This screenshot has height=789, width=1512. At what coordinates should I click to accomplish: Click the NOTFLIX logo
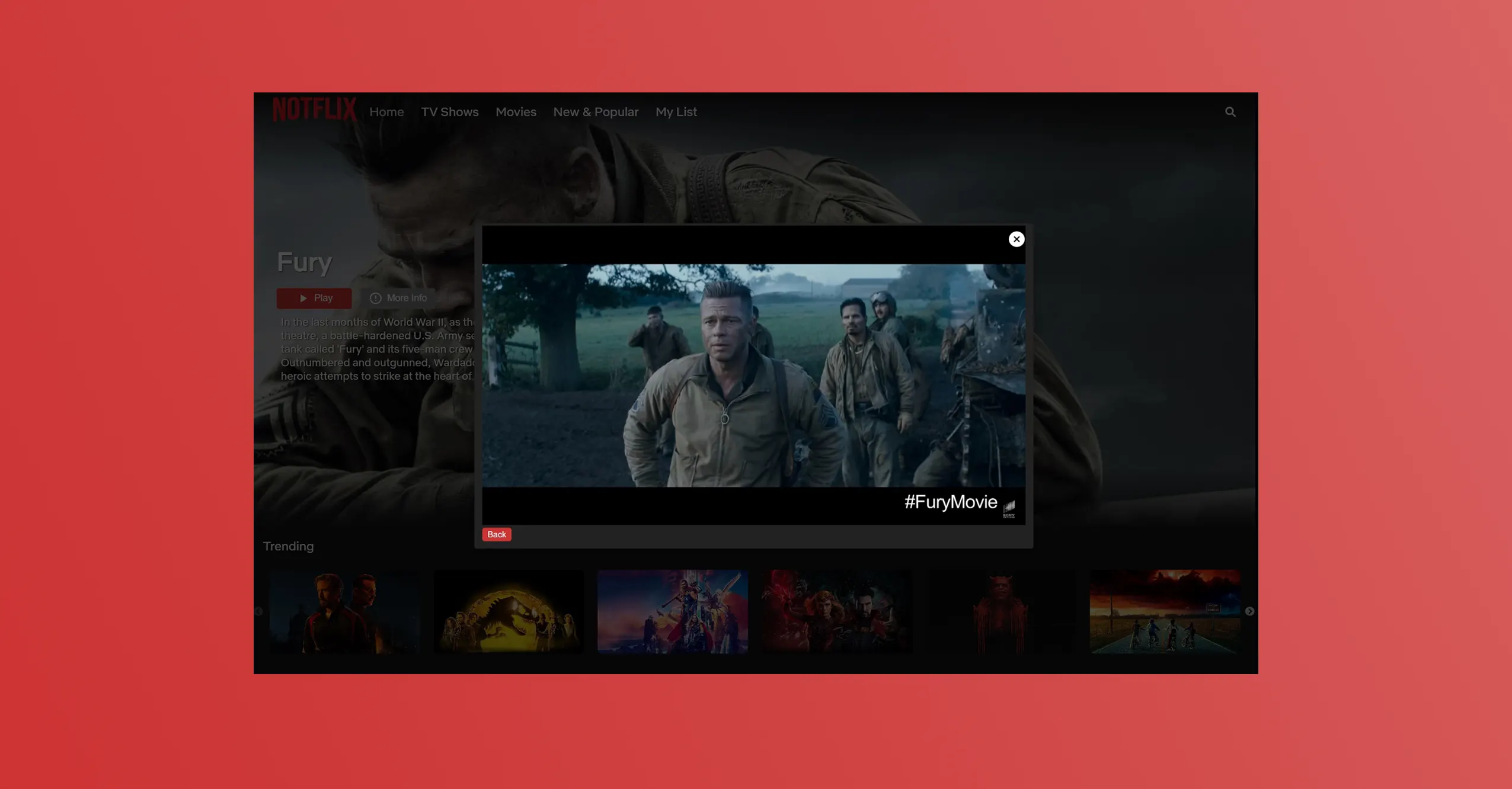(x=314, y=110)
